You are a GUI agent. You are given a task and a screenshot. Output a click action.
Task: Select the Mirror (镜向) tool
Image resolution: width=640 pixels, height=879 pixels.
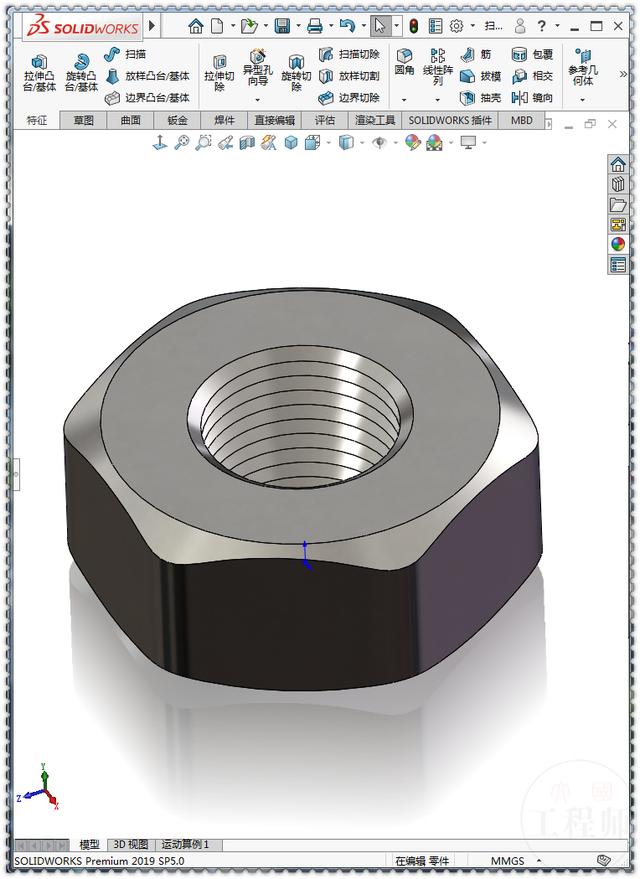click(x=532, y=98)
